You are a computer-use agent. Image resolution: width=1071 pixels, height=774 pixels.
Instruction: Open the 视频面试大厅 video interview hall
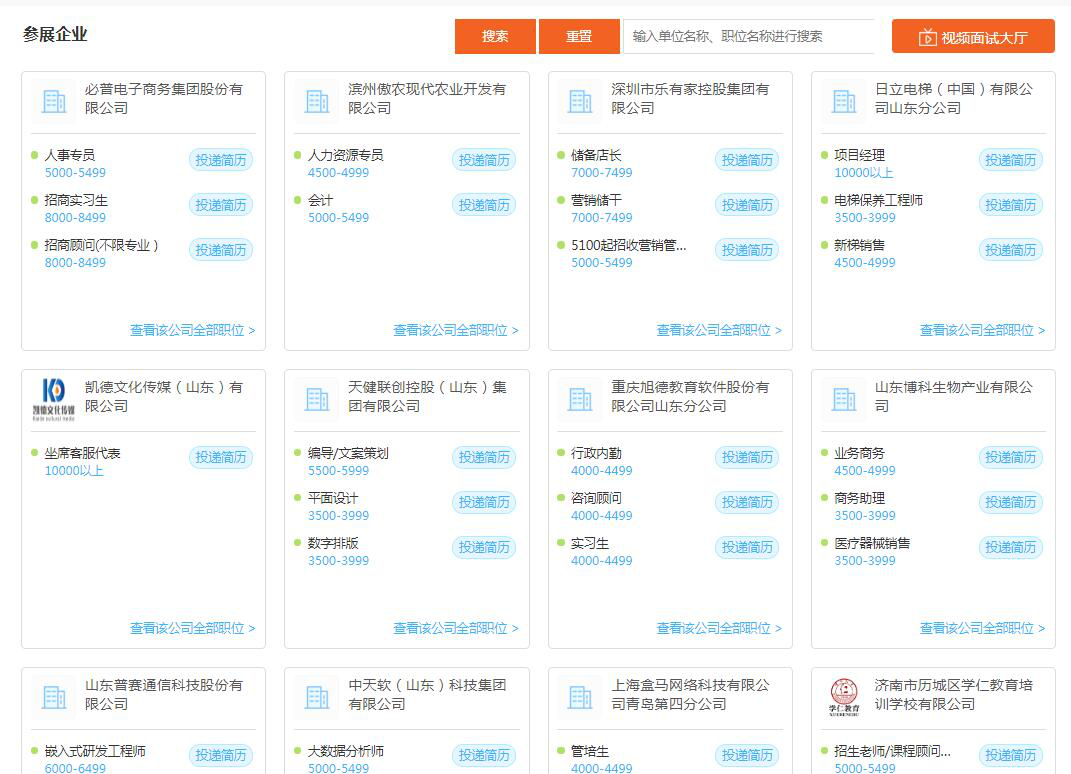[x=973, y=36]
